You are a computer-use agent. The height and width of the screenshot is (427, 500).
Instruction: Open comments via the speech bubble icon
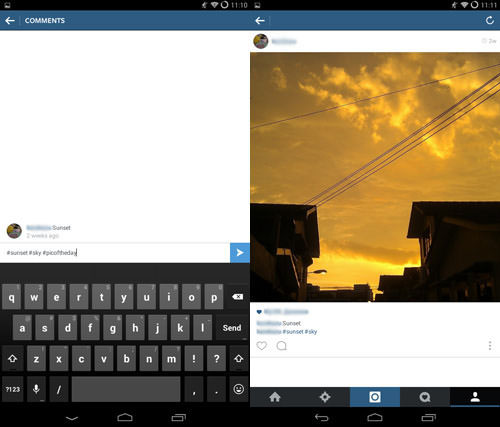282,346
